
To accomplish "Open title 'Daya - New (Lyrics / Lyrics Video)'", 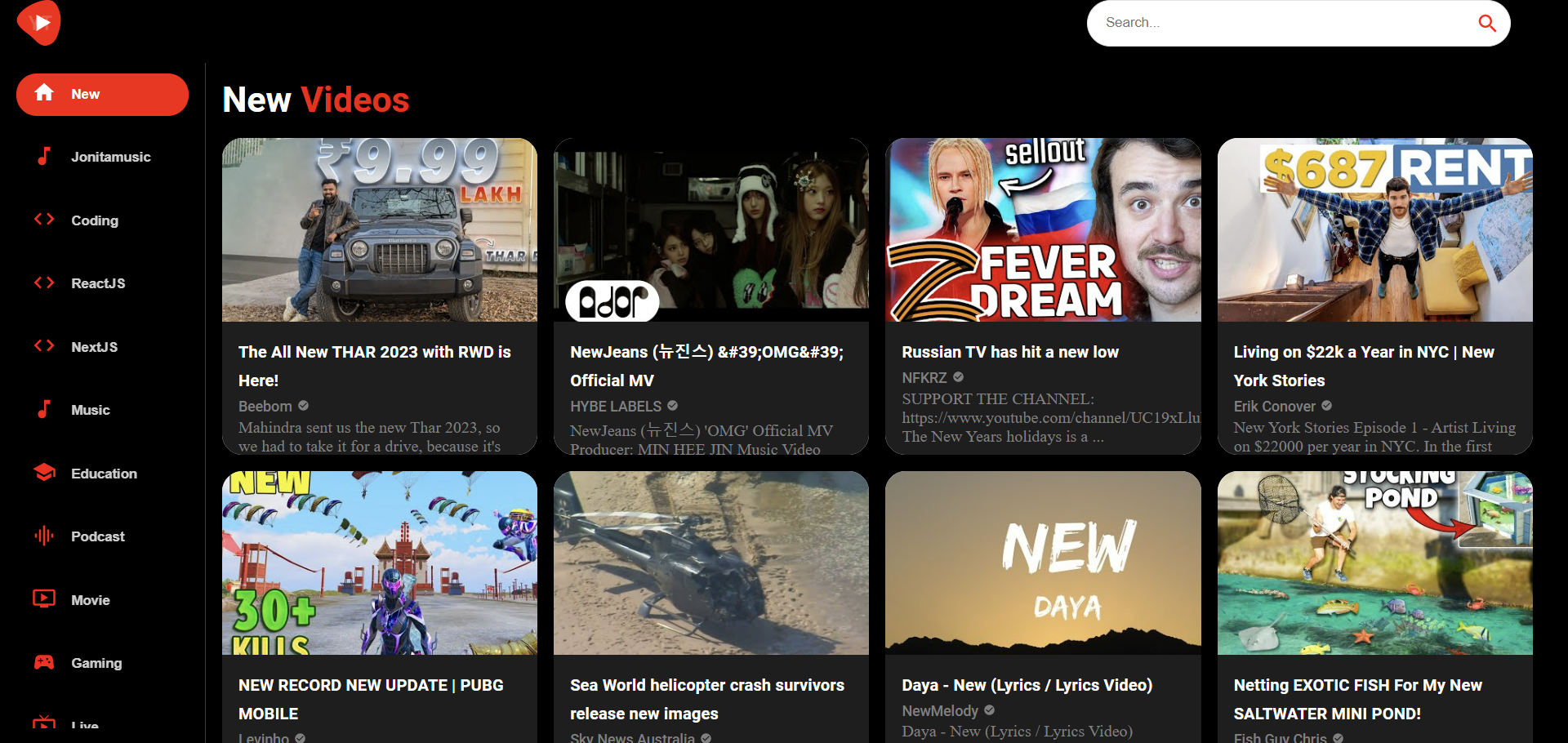I will tap(1027, 685).
